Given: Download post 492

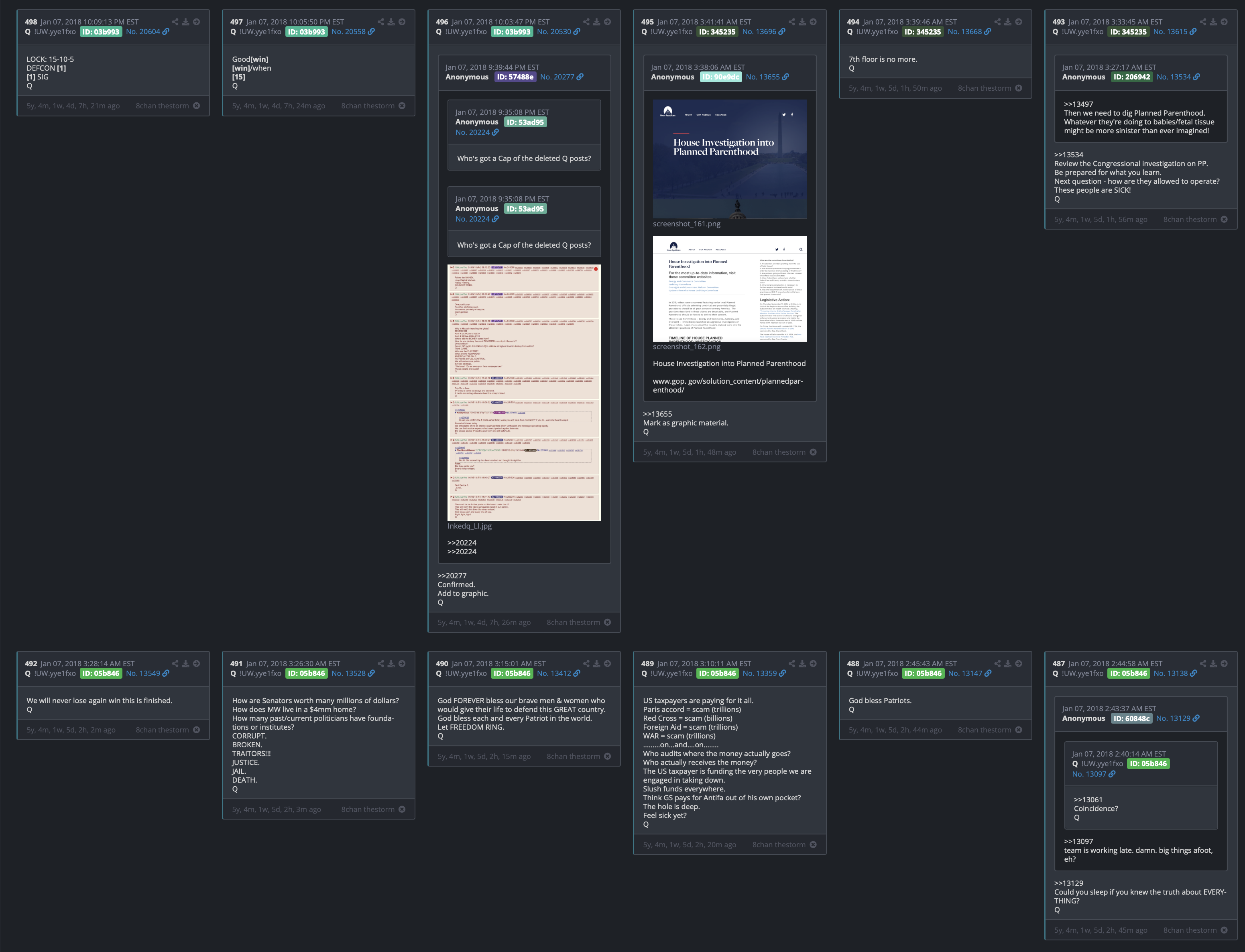Looking at the screenshot, I should click(185, 663).
